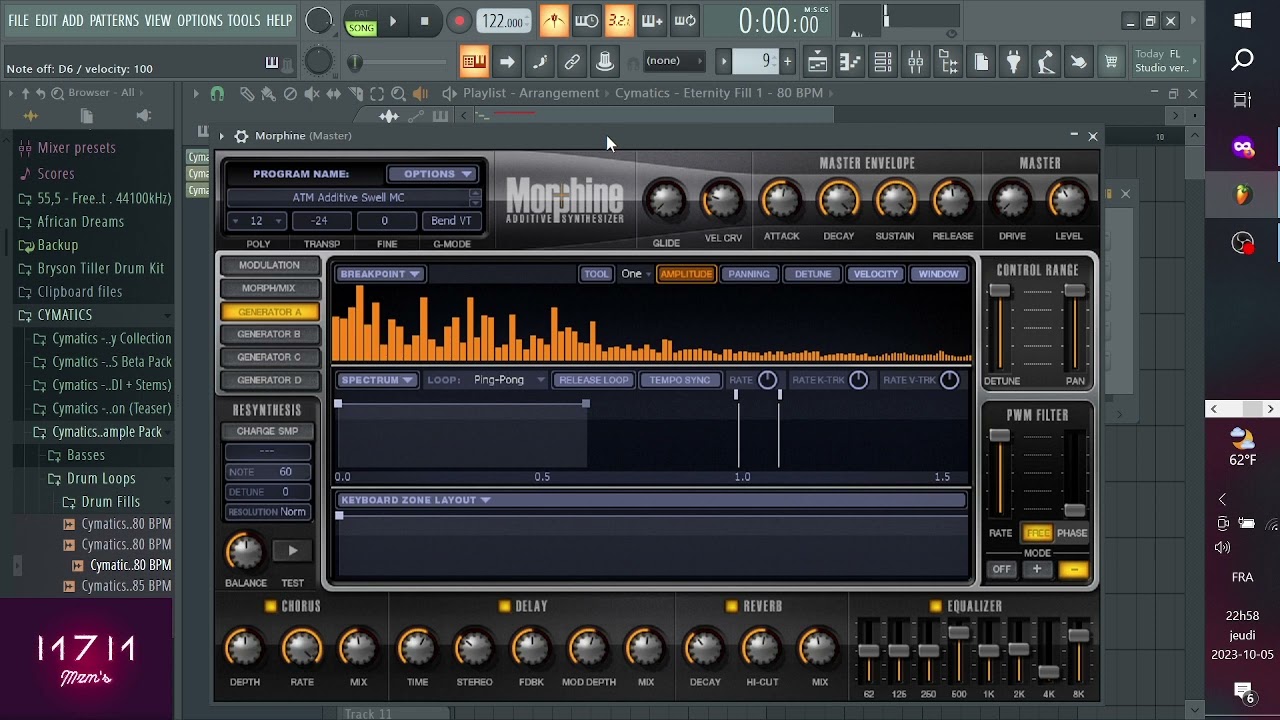Image resolution: width=1280 pixels, height=720 pixels.
Task: Open the plugin picker plug icon
Action: pyautogui.click(x=1013, y=62)
